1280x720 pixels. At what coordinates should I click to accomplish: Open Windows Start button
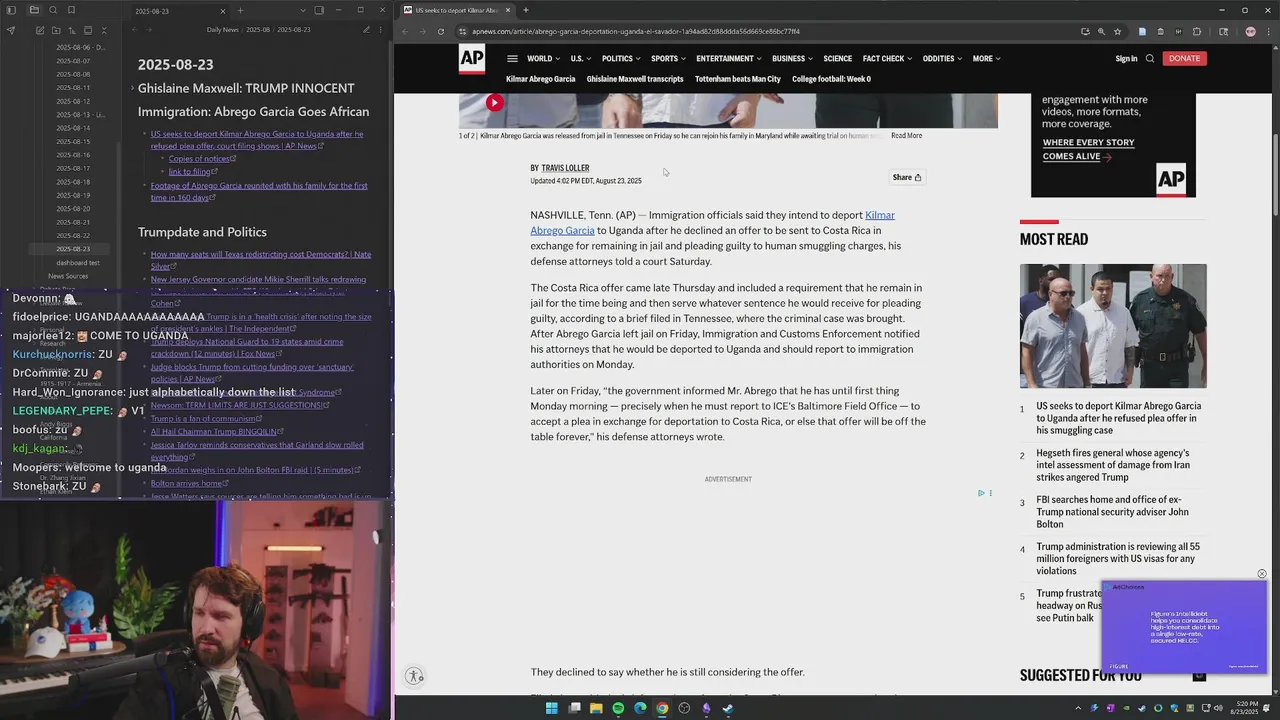pyautogui.click(x=551, y=708)
